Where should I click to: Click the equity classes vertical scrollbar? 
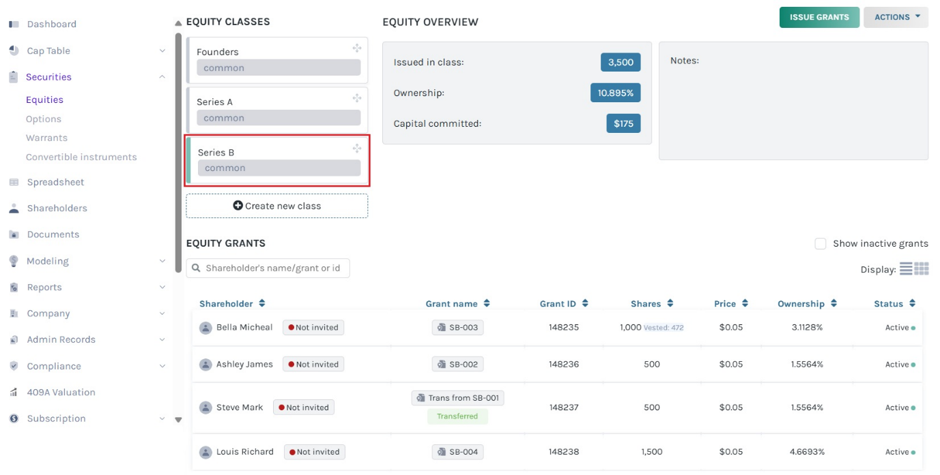click(x=178, y=153)
